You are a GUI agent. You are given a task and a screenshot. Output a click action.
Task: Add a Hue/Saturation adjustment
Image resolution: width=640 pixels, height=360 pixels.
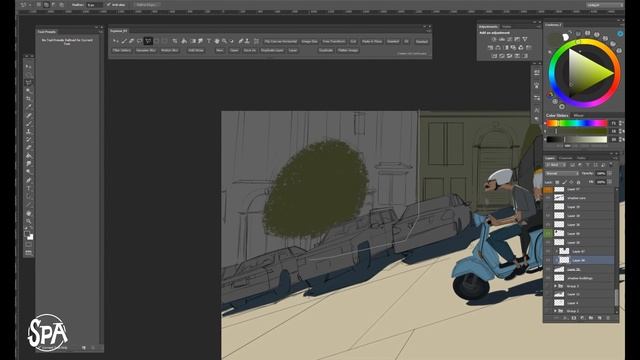coord(491,48)
